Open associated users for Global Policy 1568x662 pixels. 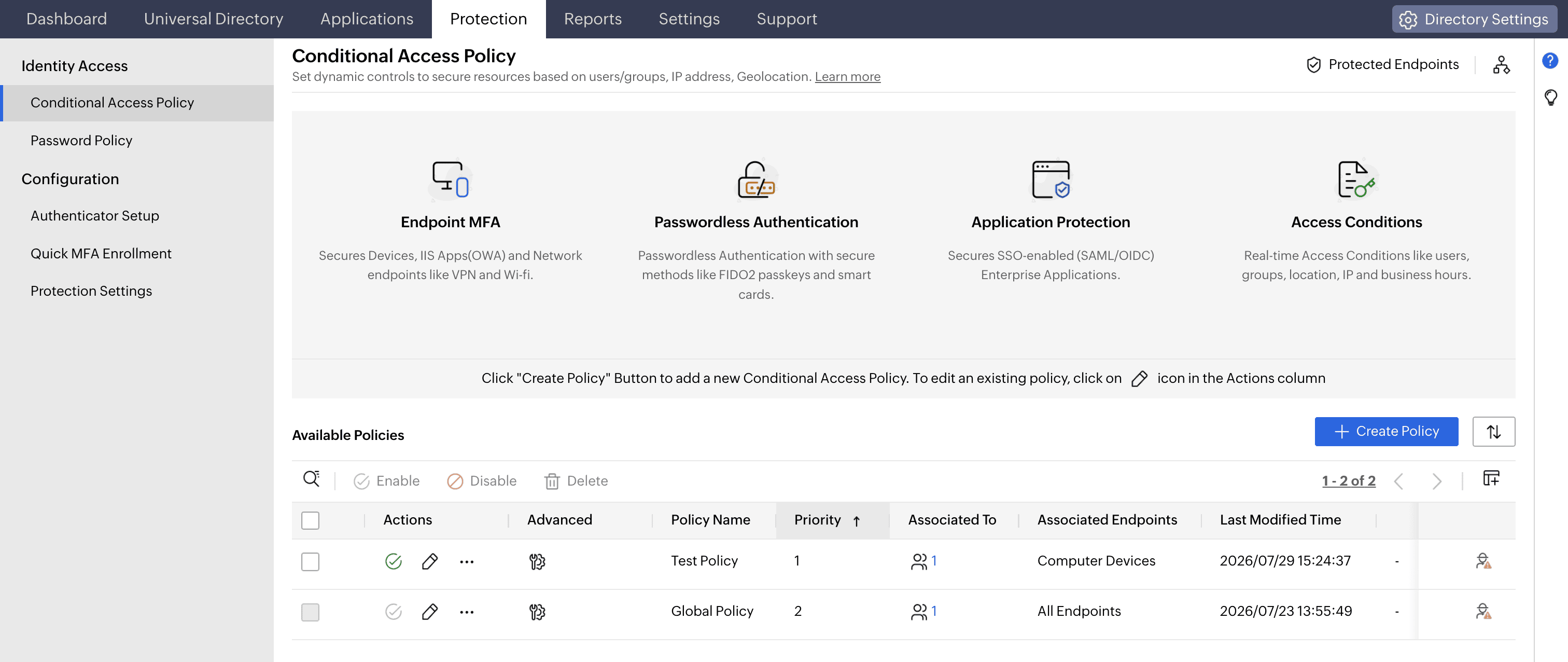(923, 612)
